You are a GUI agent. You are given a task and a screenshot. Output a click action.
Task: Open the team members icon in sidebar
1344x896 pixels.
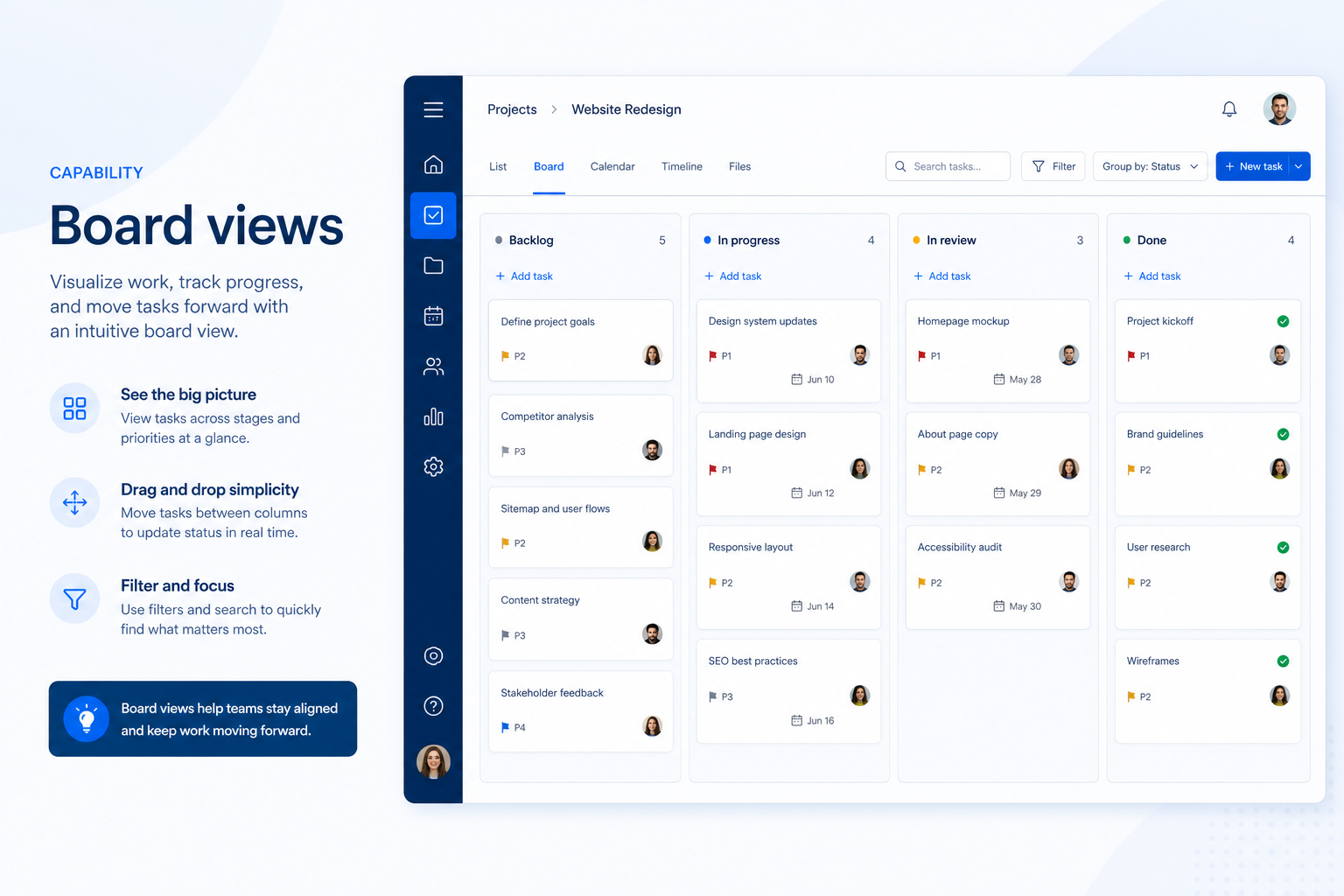tap(433, 367)
